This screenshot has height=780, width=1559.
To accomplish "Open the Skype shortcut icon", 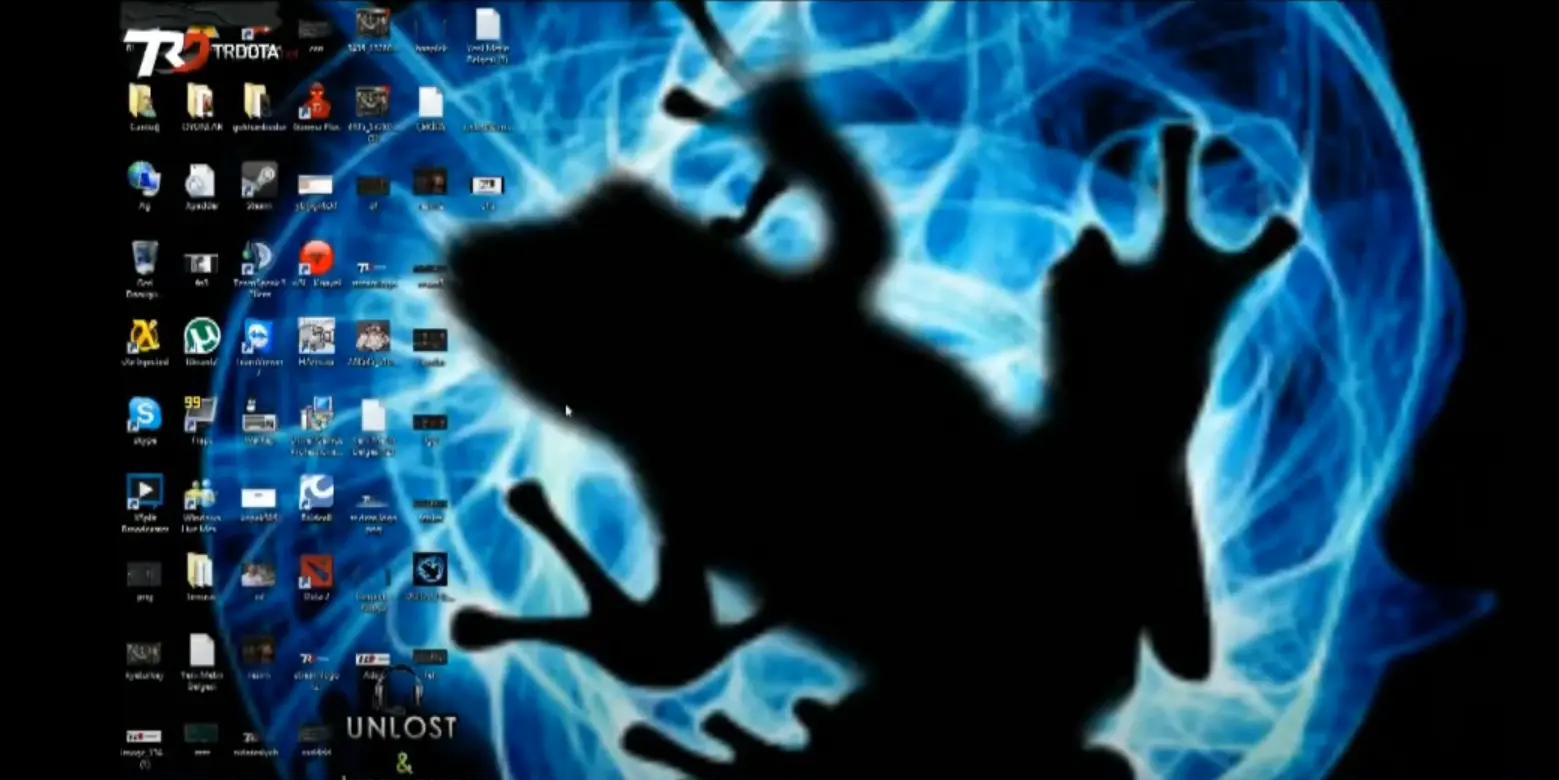I will (x=144, y=415).
